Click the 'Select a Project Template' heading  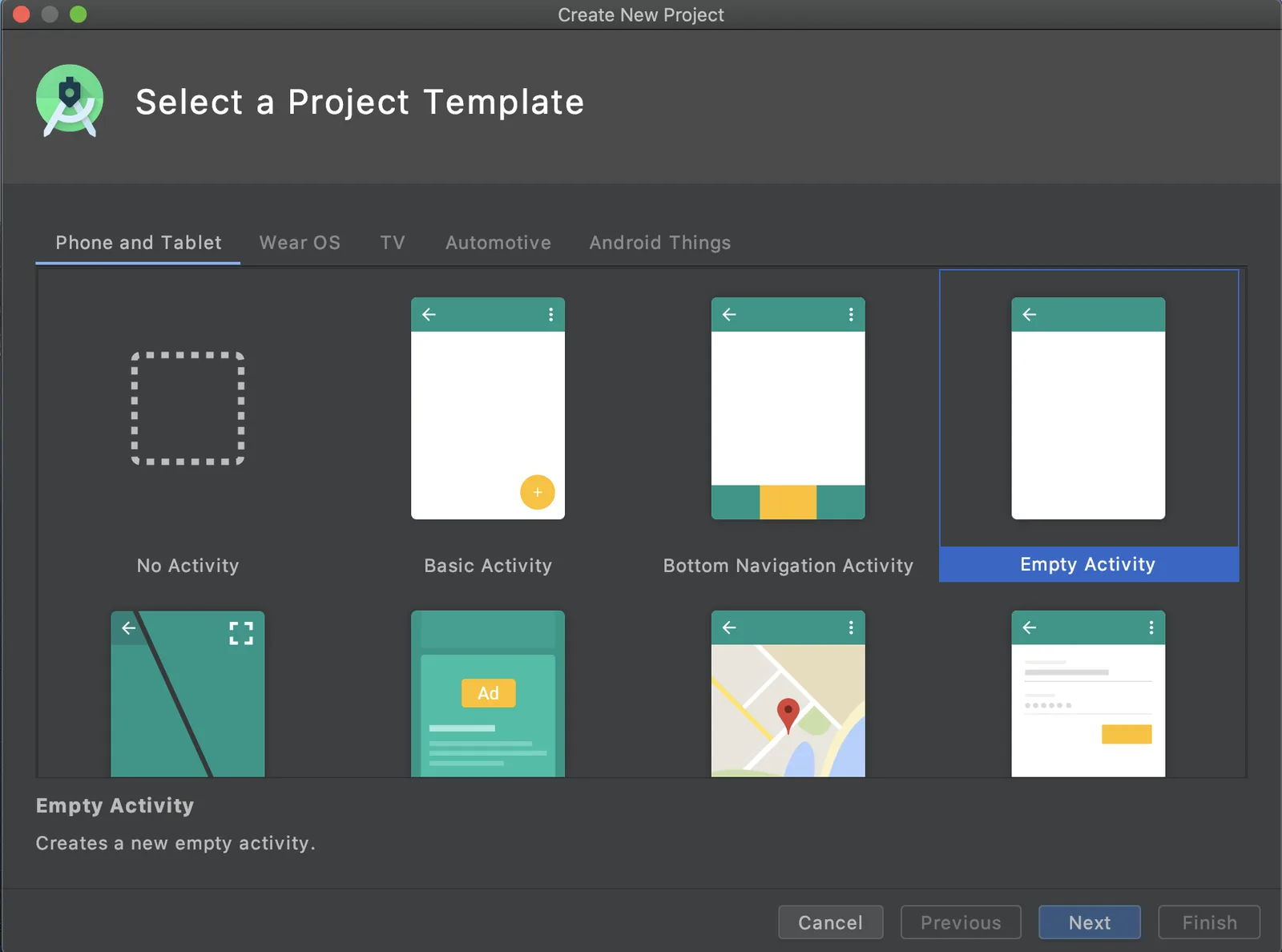tap(360, 103)
